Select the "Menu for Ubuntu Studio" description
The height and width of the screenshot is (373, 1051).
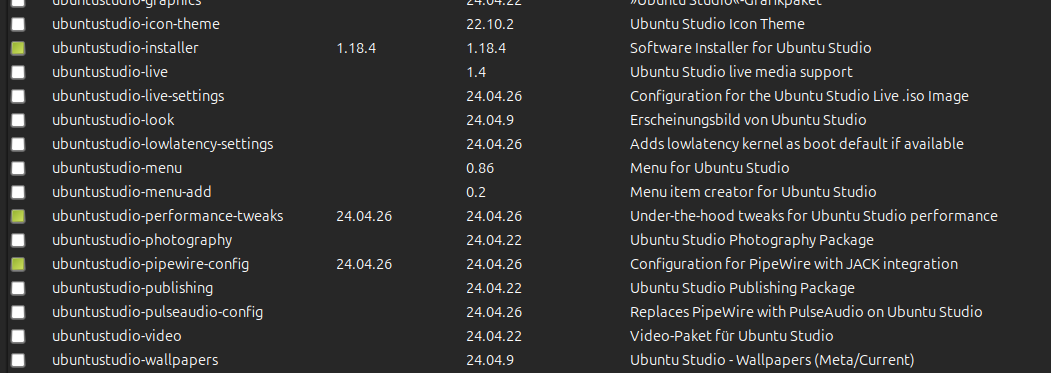point(710,168)
